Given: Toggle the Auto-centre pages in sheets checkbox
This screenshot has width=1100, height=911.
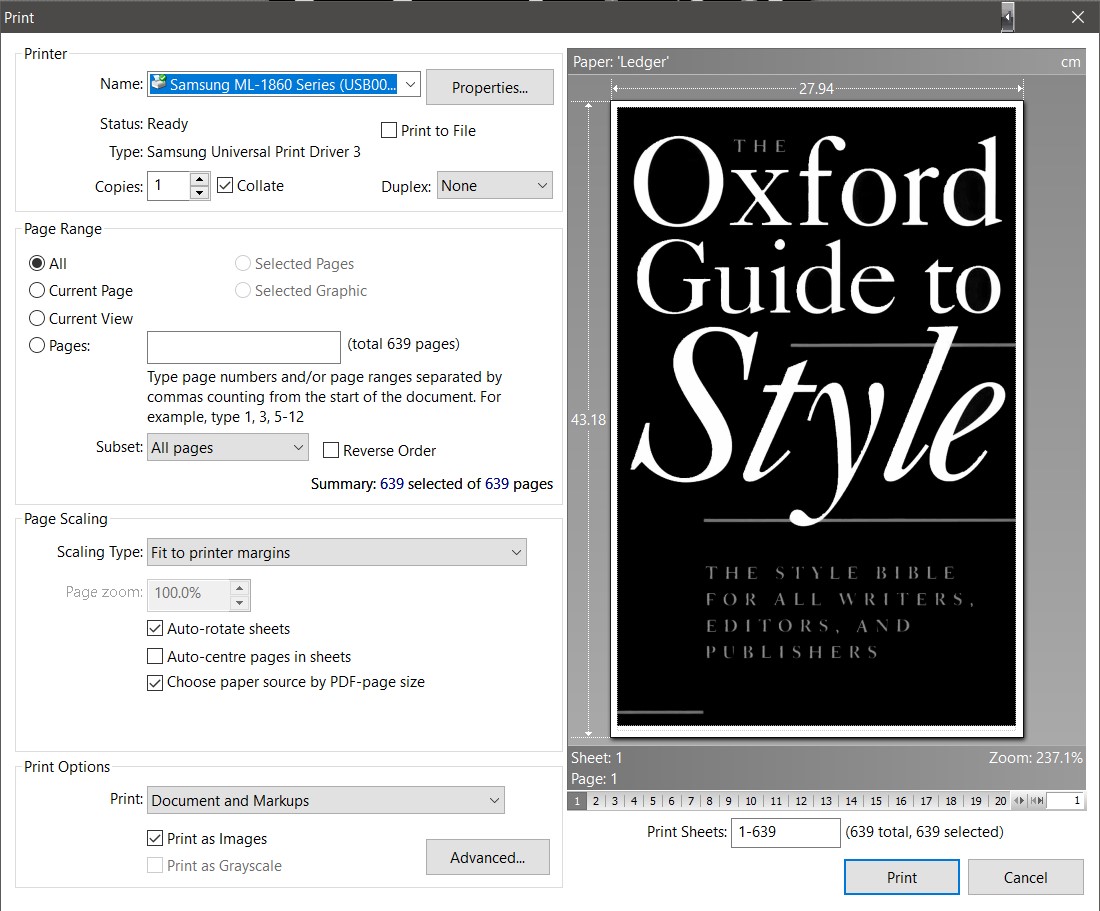Looking at the screenshot, I should (155, 657).
